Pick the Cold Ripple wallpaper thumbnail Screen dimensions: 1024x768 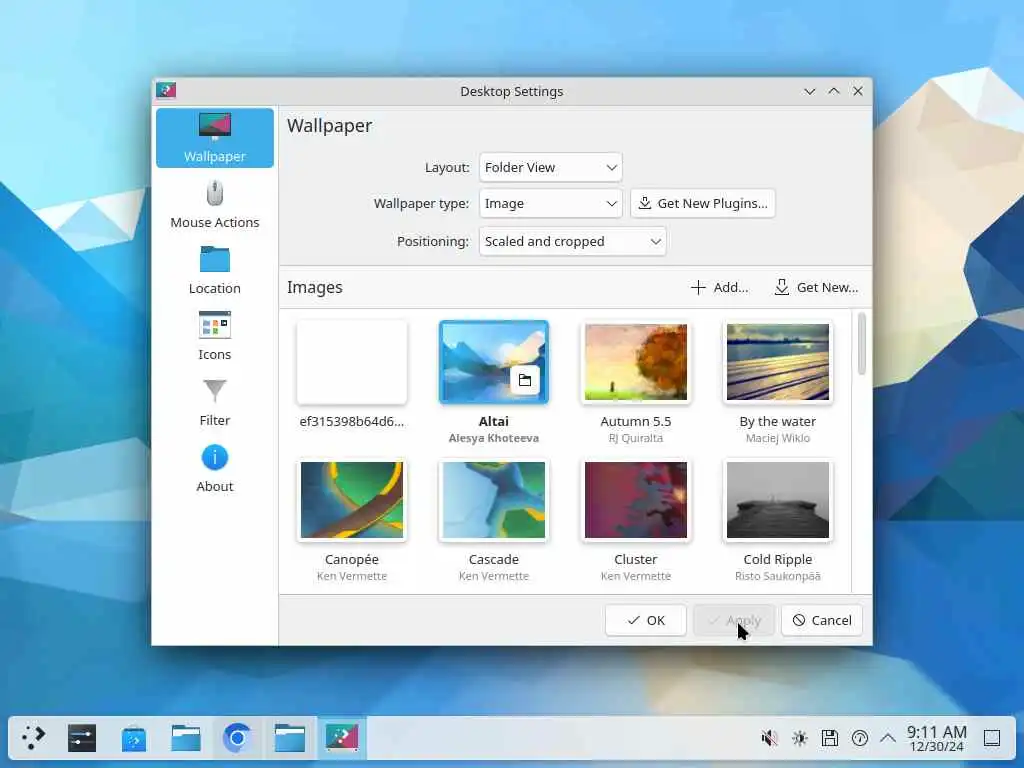778,500
